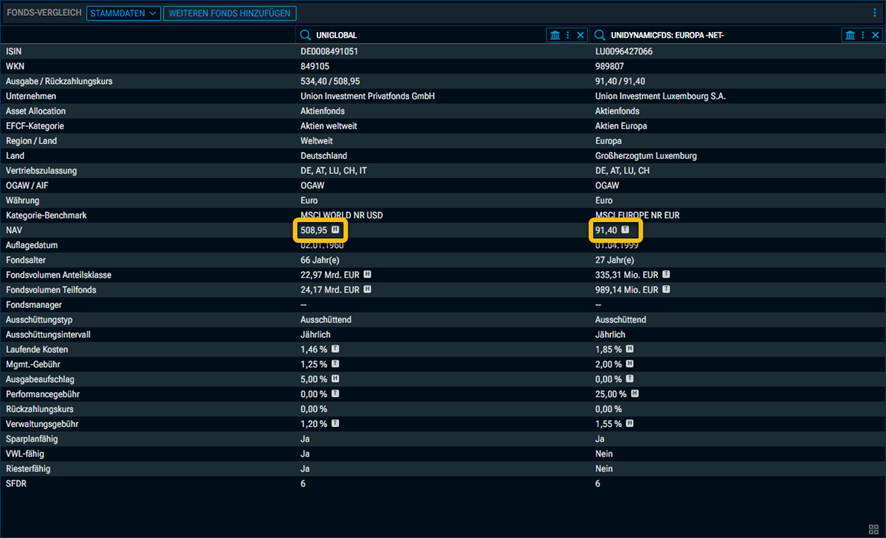Click the Fonds-Vergleich panel title

coord(44,12)
